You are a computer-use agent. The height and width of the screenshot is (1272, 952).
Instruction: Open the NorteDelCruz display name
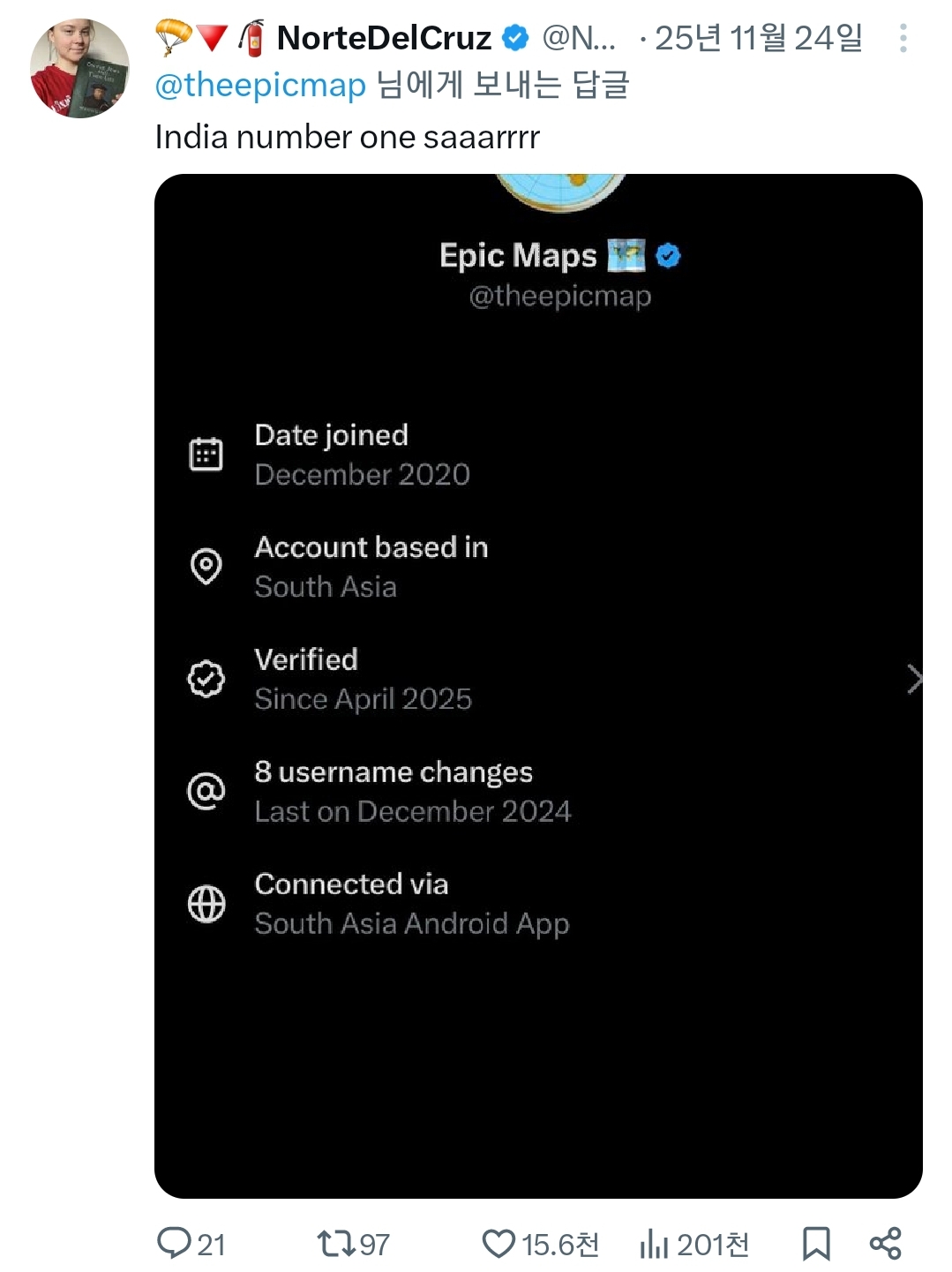[x=384, y=38]
